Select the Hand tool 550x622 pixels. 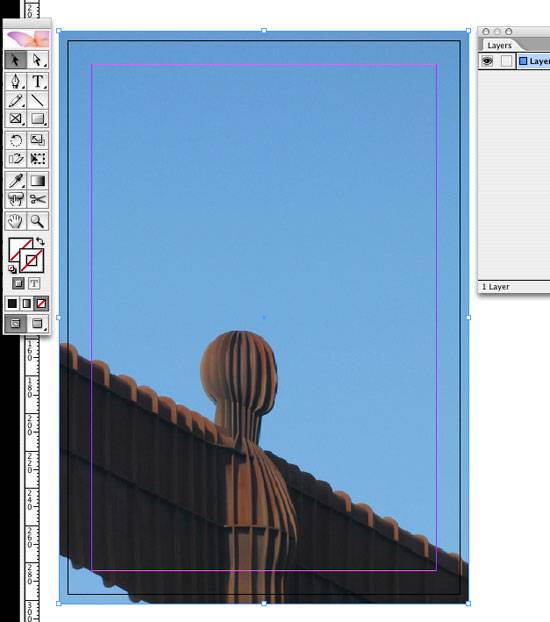[15, 221]
